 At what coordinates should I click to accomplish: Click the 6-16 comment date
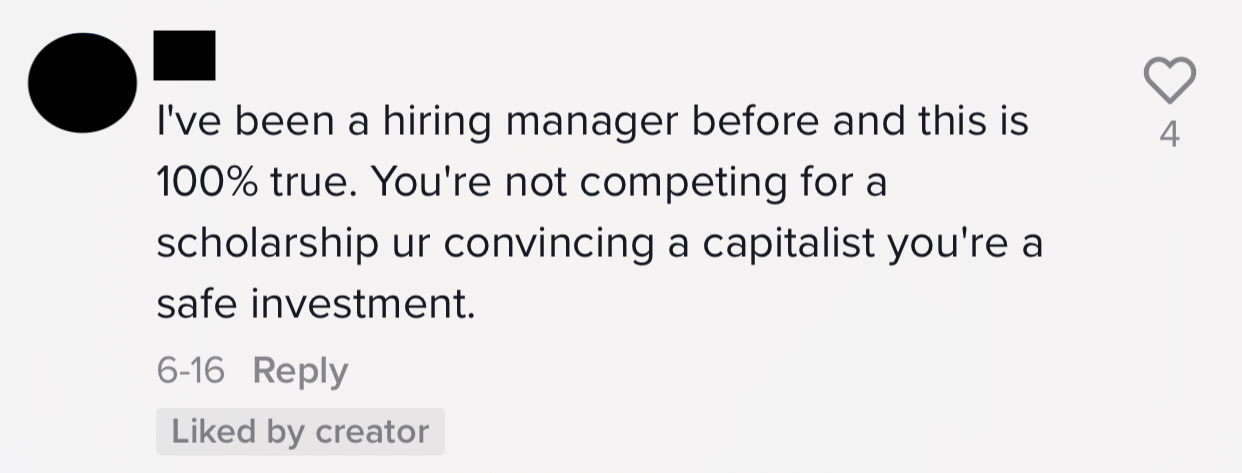point(190,371)
